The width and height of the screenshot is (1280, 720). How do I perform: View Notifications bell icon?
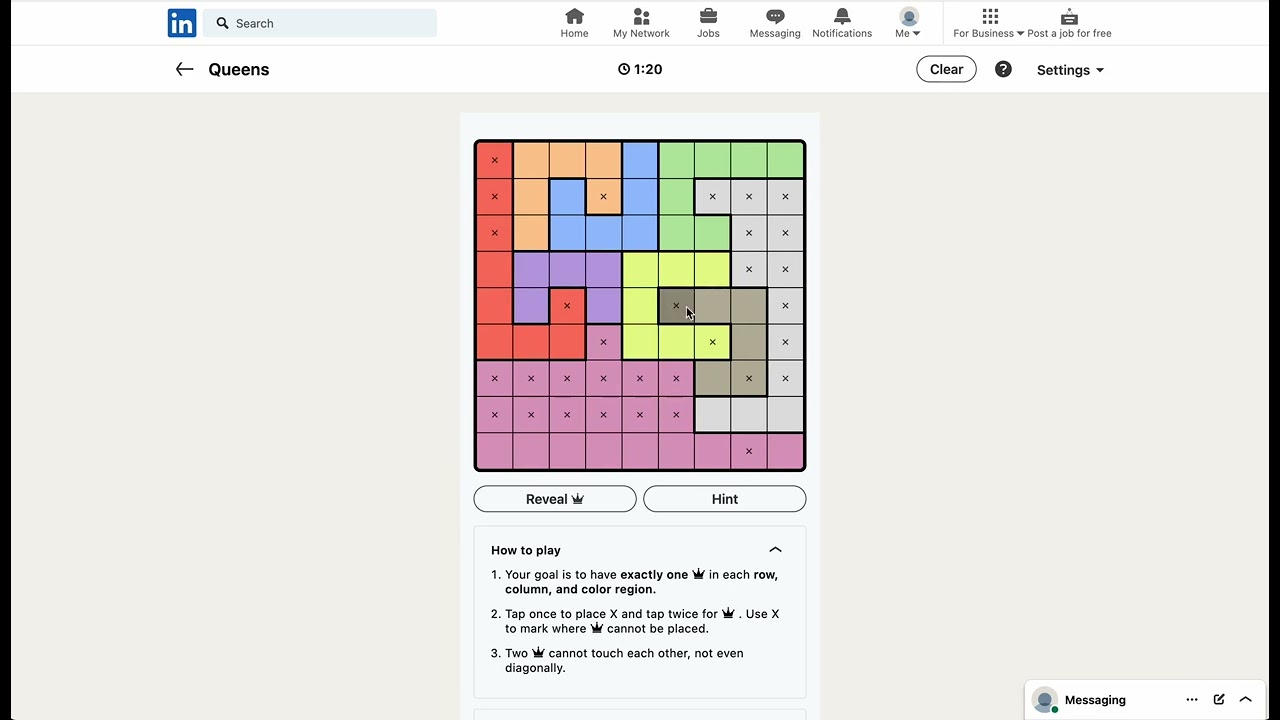click(x=842, y=16)
